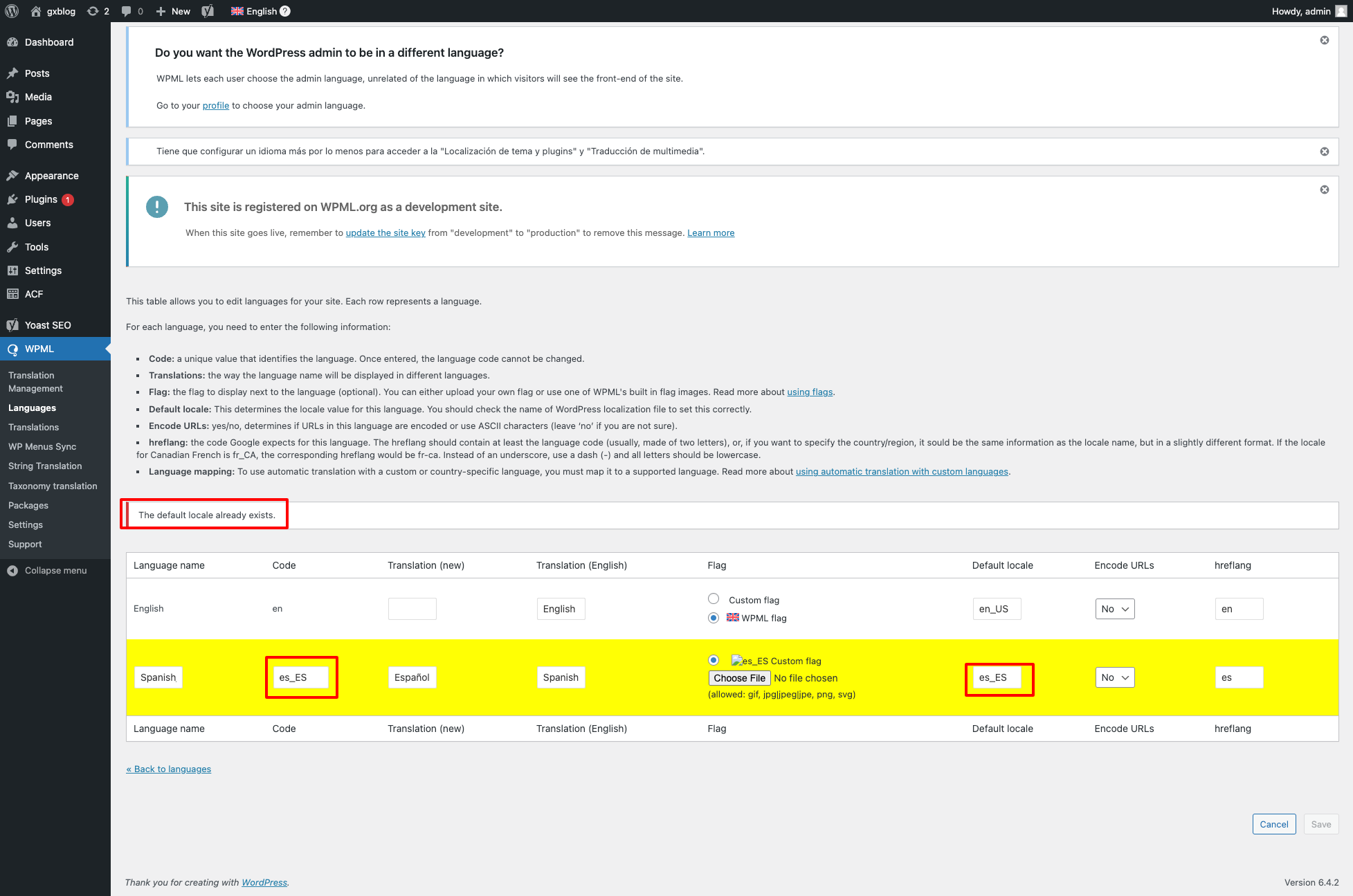Click the Plugins update count badge
Screen dimensions: 1353x896
pos(68,200)
